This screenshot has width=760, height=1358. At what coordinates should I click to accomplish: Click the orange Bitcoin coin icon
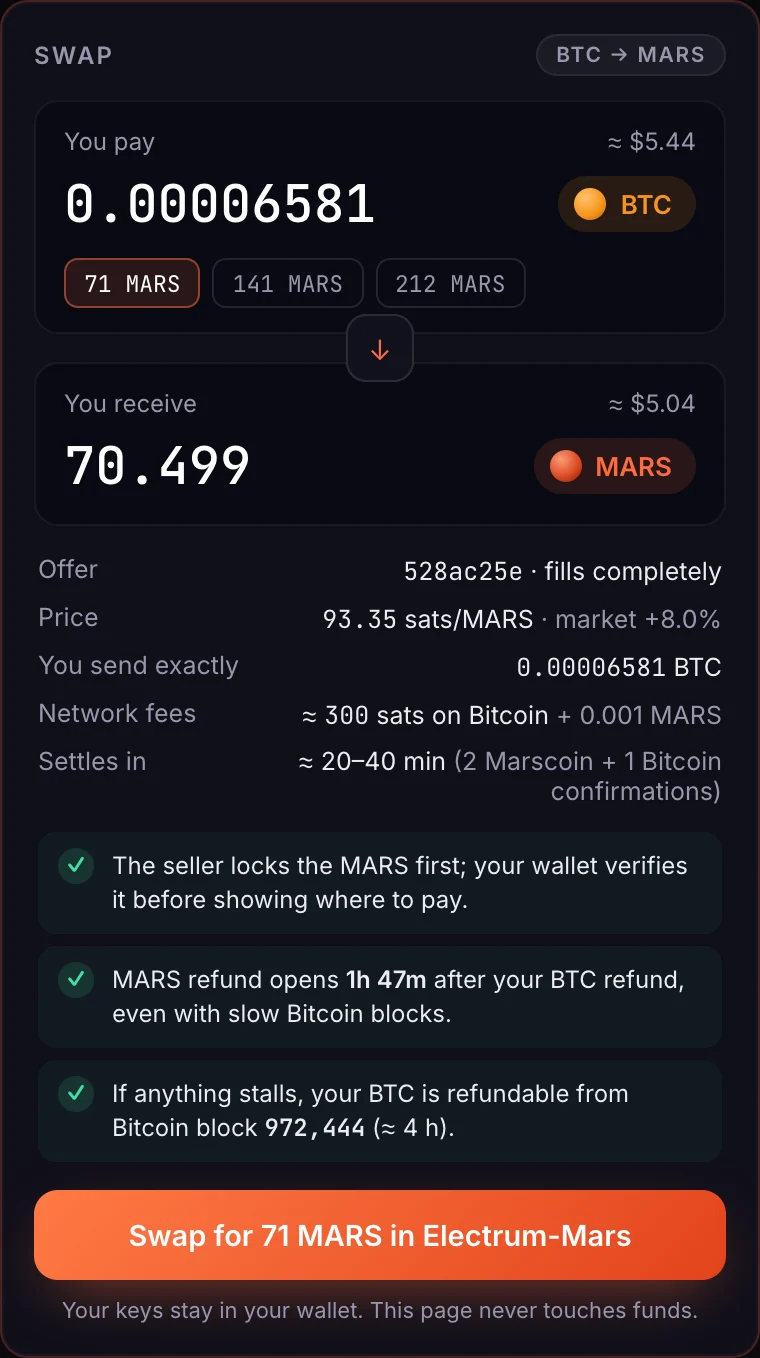590,205
